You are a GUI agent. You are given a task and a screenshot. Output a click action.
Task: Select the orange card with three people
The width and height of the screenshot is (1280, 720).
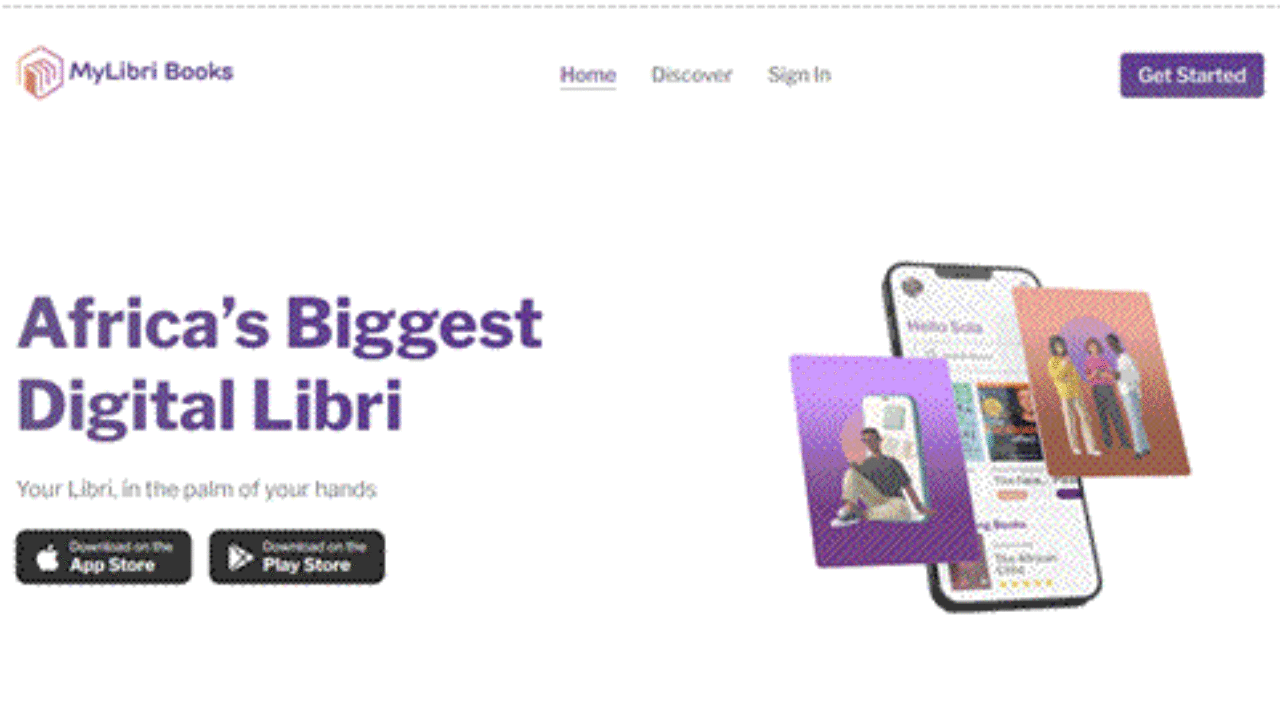[x=1101, y=381]
